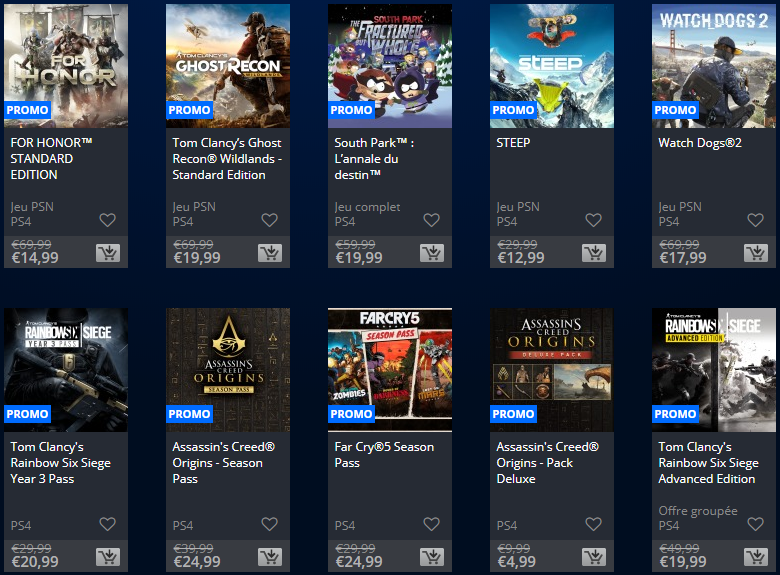Viewport: 780px width, 575px height.
Task: Add Ghost Recon Wildlands to cart
Action: point(270,253)
